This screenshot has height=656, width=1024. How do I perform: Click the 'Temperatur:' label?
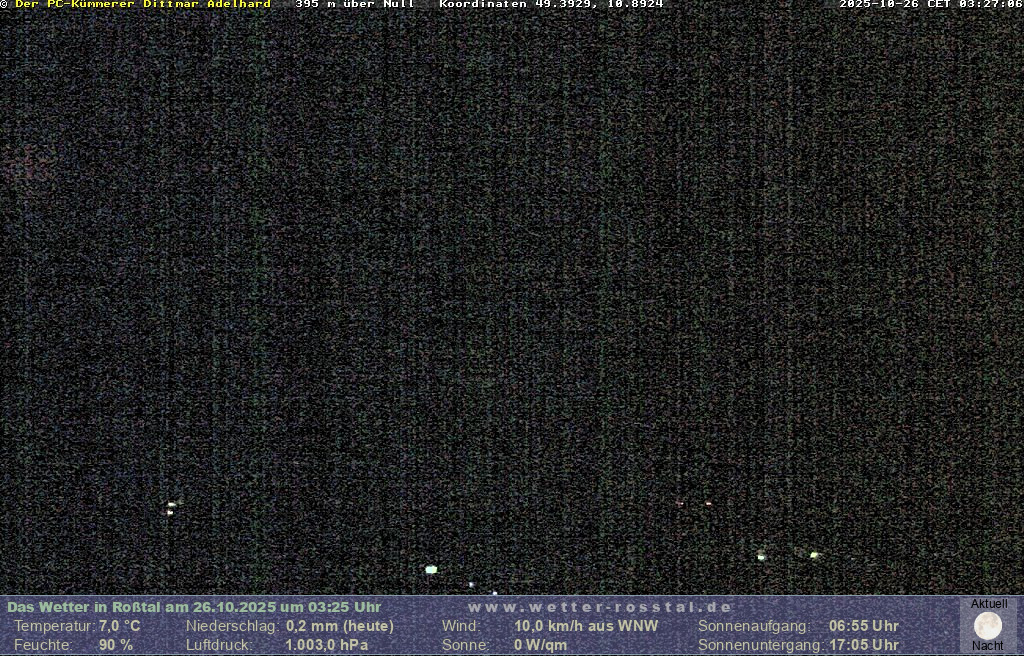tap(54, 626)
